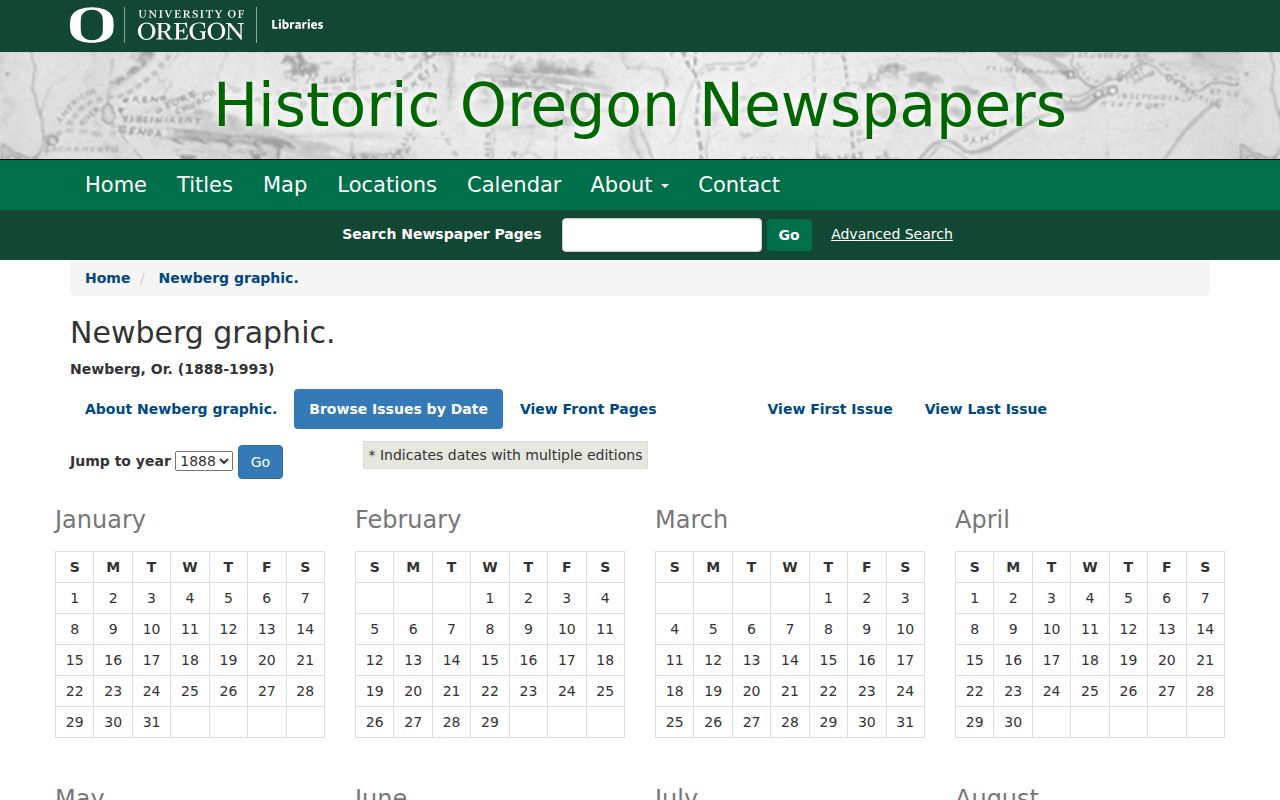Open the Locations navigation item
Image resolution: width=1280 pixels, height=800 pixels.
coord(387,185)
